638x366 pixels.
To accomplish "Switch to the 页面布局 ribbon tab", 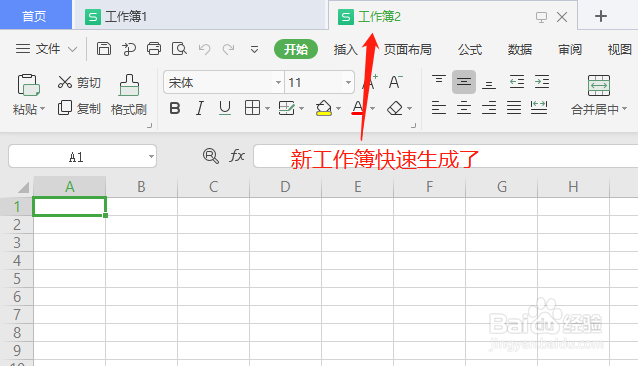I will pyautogui.click(x=408, y=50).
